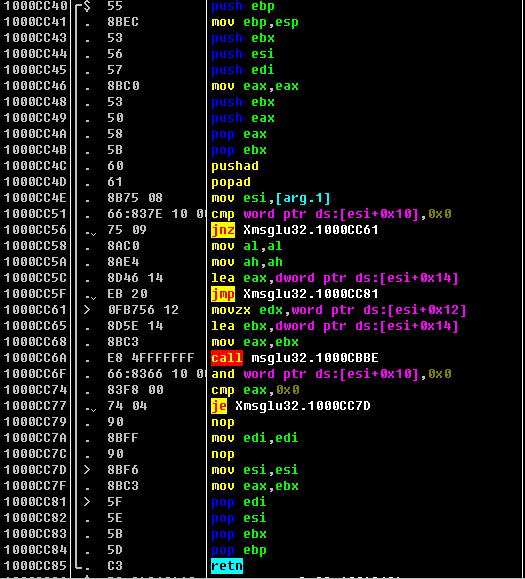This screenshot has width=525, height=579.
Task: Click 'pop eax' at 1000CC4A
Action: pyautogui.click(x=239, y=134)
